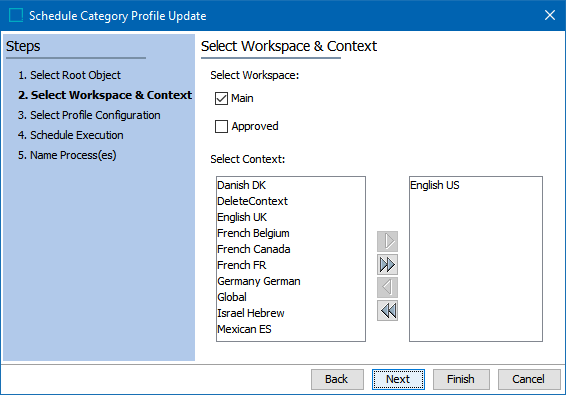This screenshot has height=395, width=566.
Task: Go to step 1 Select Root Object
Action: pyautogui.click(x=69, y=75)
